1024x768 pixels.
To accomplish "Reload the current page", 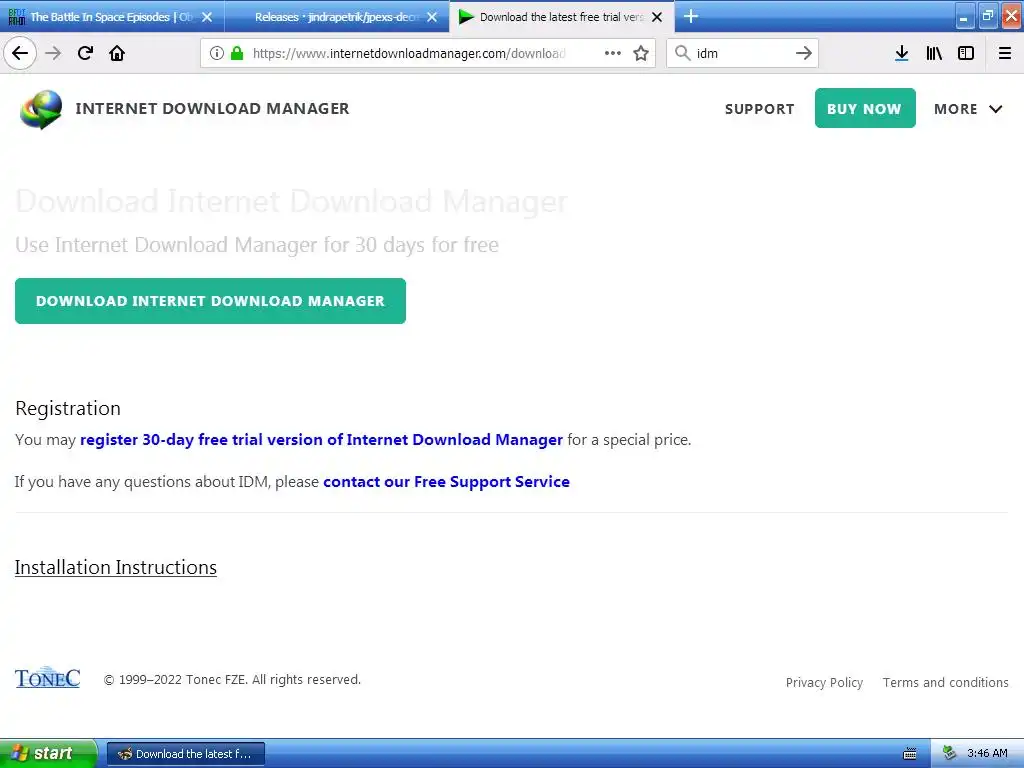I will (85, 53).
